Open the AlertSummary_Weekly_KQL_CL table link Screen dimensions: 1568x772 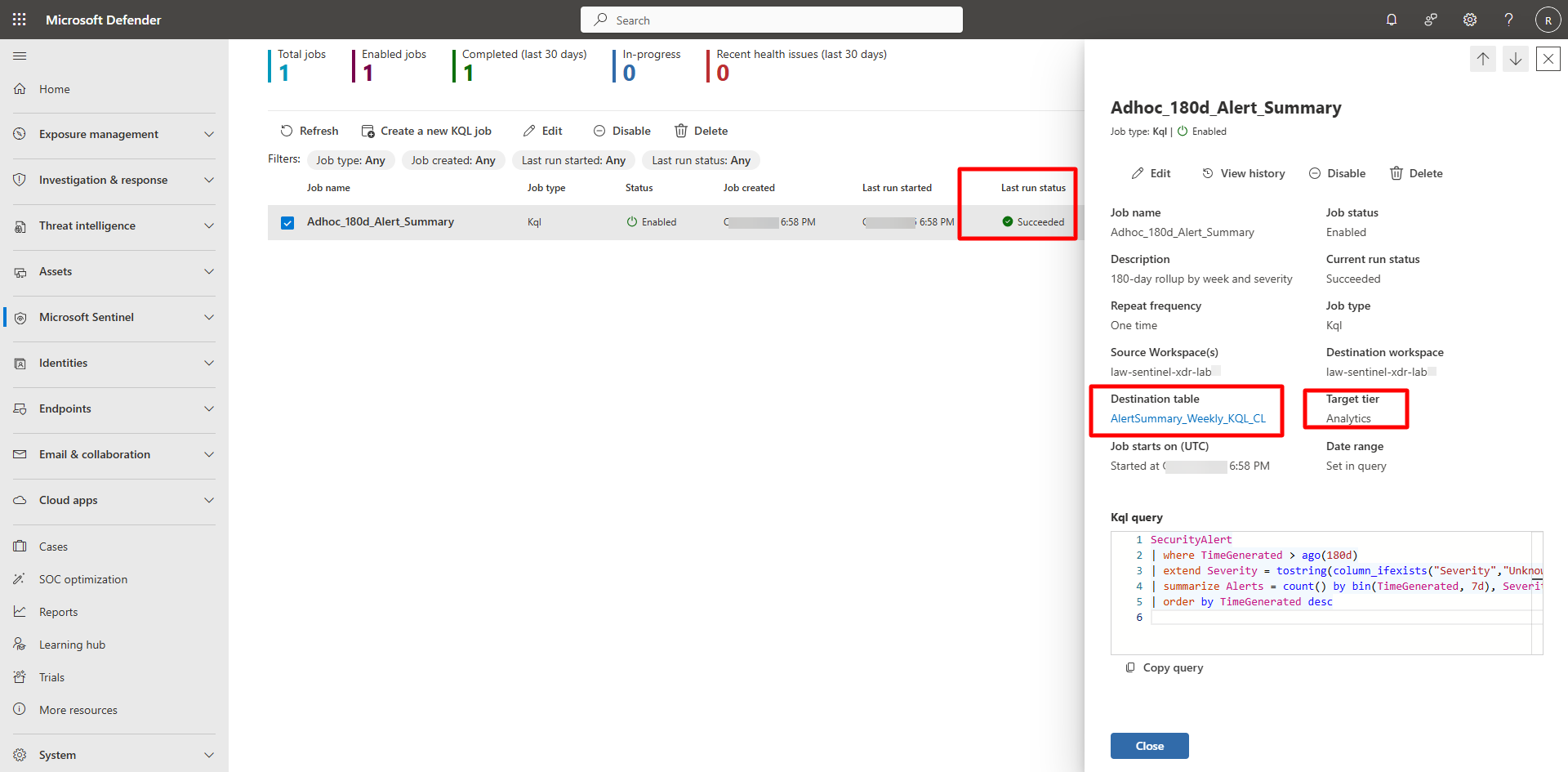(x=1188, y=418)
